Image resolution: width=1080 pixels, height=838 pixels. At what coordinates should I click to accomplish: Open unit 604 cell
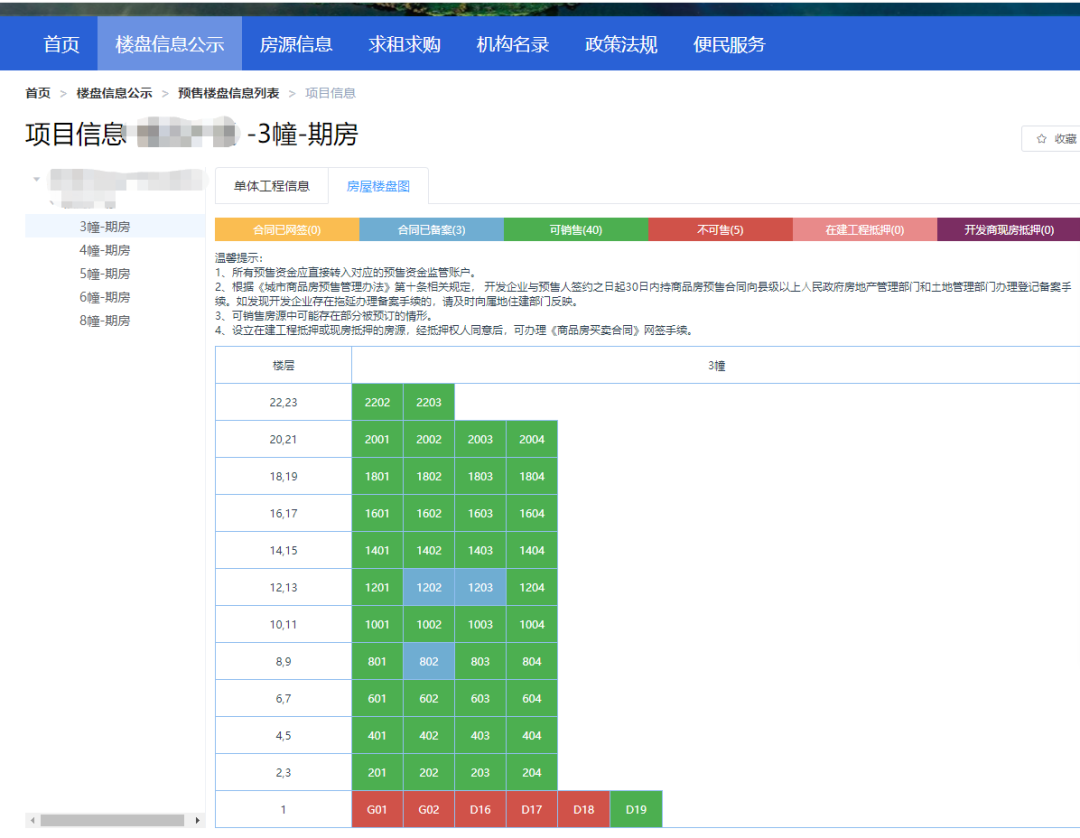(532, 698)
